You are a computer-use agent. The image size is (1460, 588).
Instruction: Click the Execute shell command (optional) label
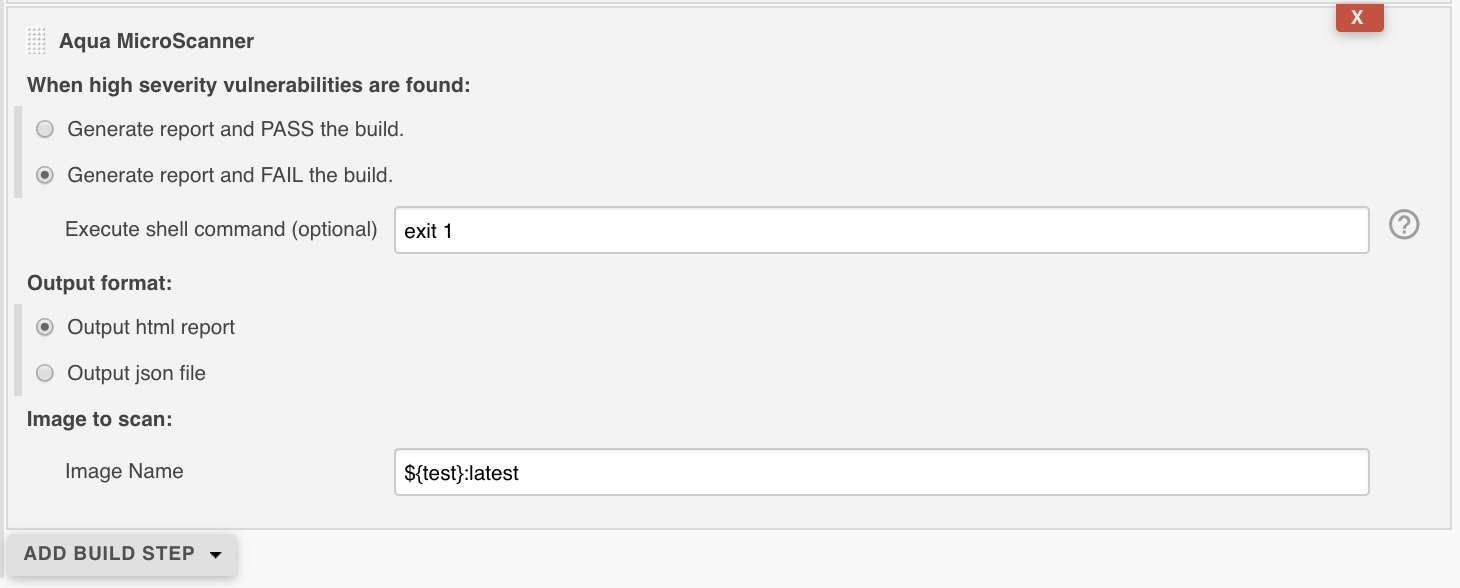(221, 229)
